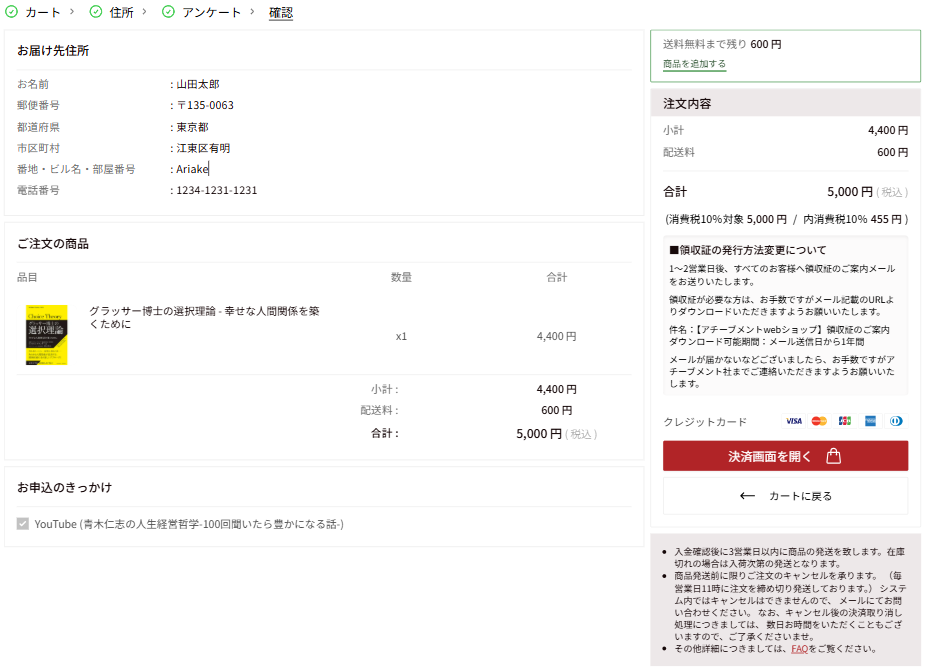Click the お届け先住所 heading

53,51
